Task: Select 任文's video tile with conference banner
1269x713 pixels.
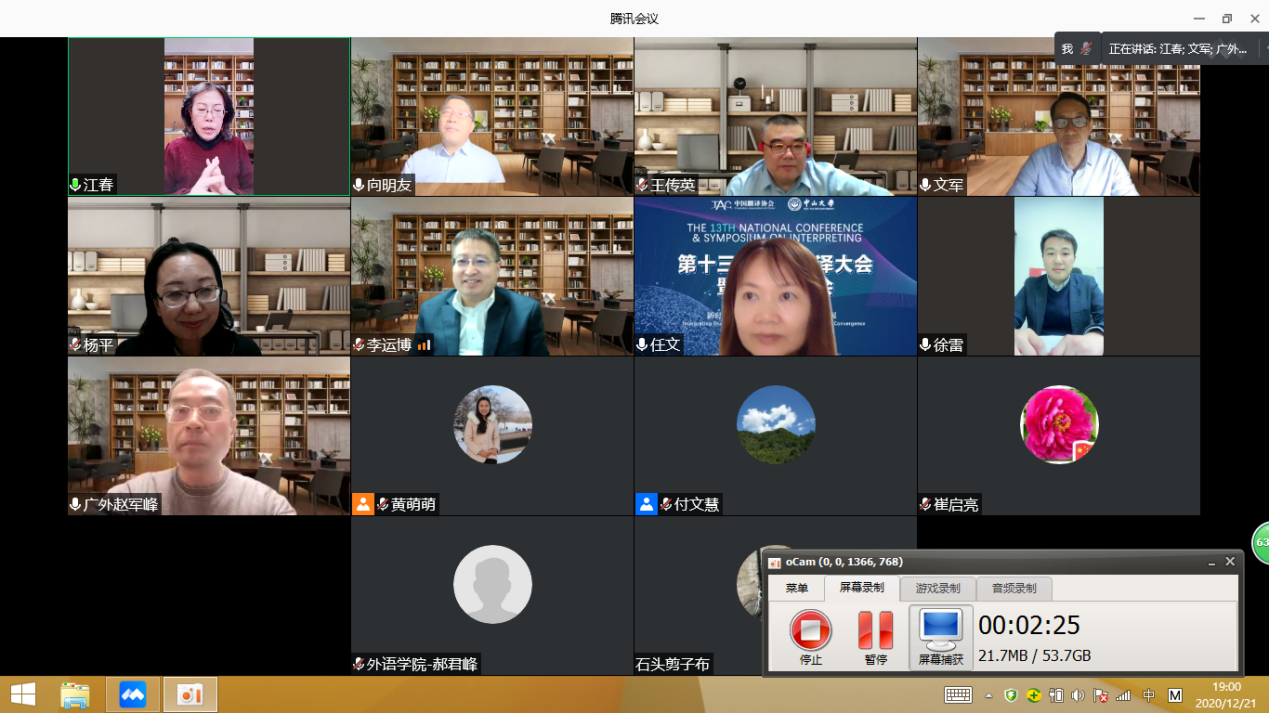Action: (x=775, y=275)
